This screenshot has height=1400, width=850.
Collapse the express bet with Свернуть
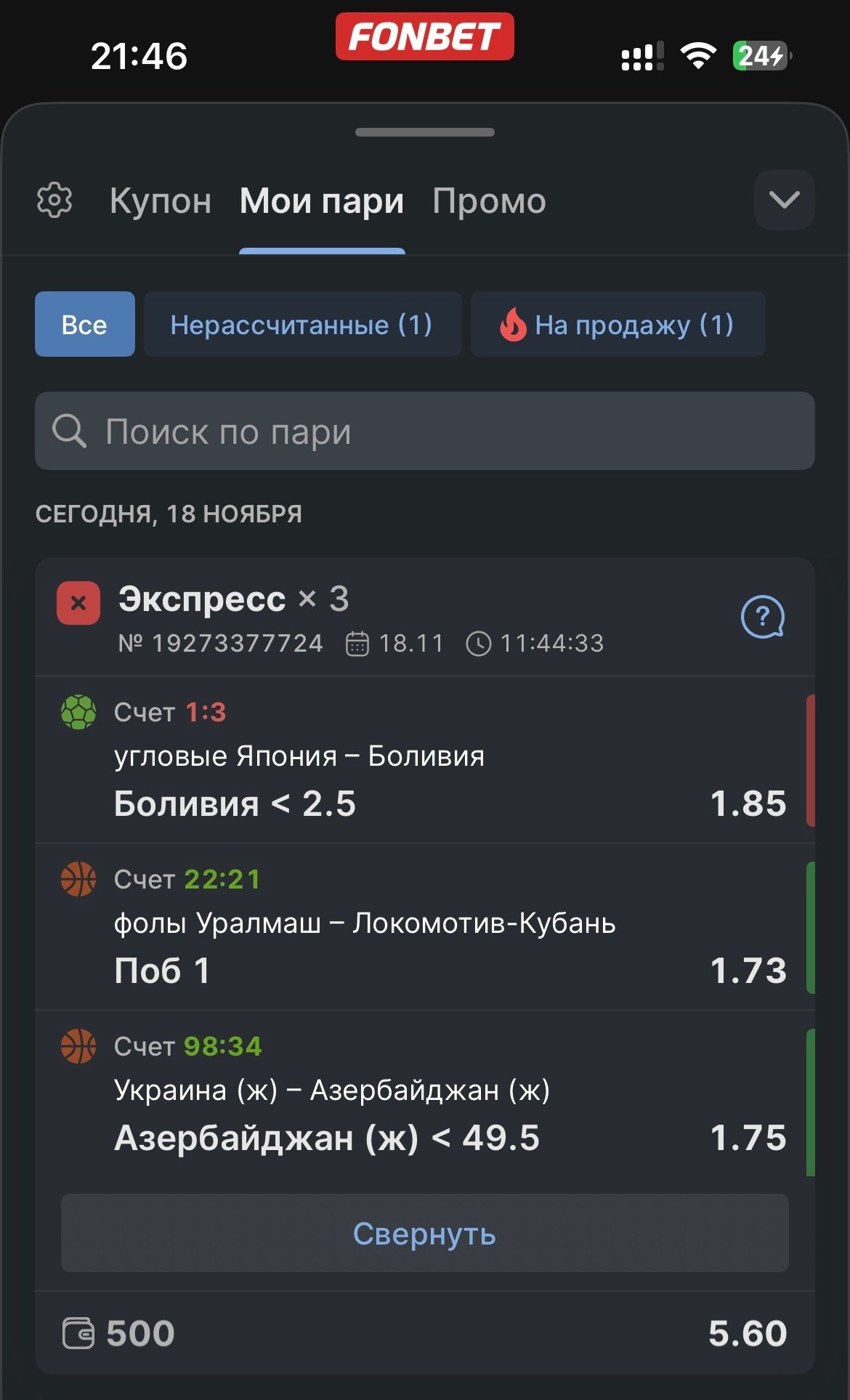point(424,1233)
